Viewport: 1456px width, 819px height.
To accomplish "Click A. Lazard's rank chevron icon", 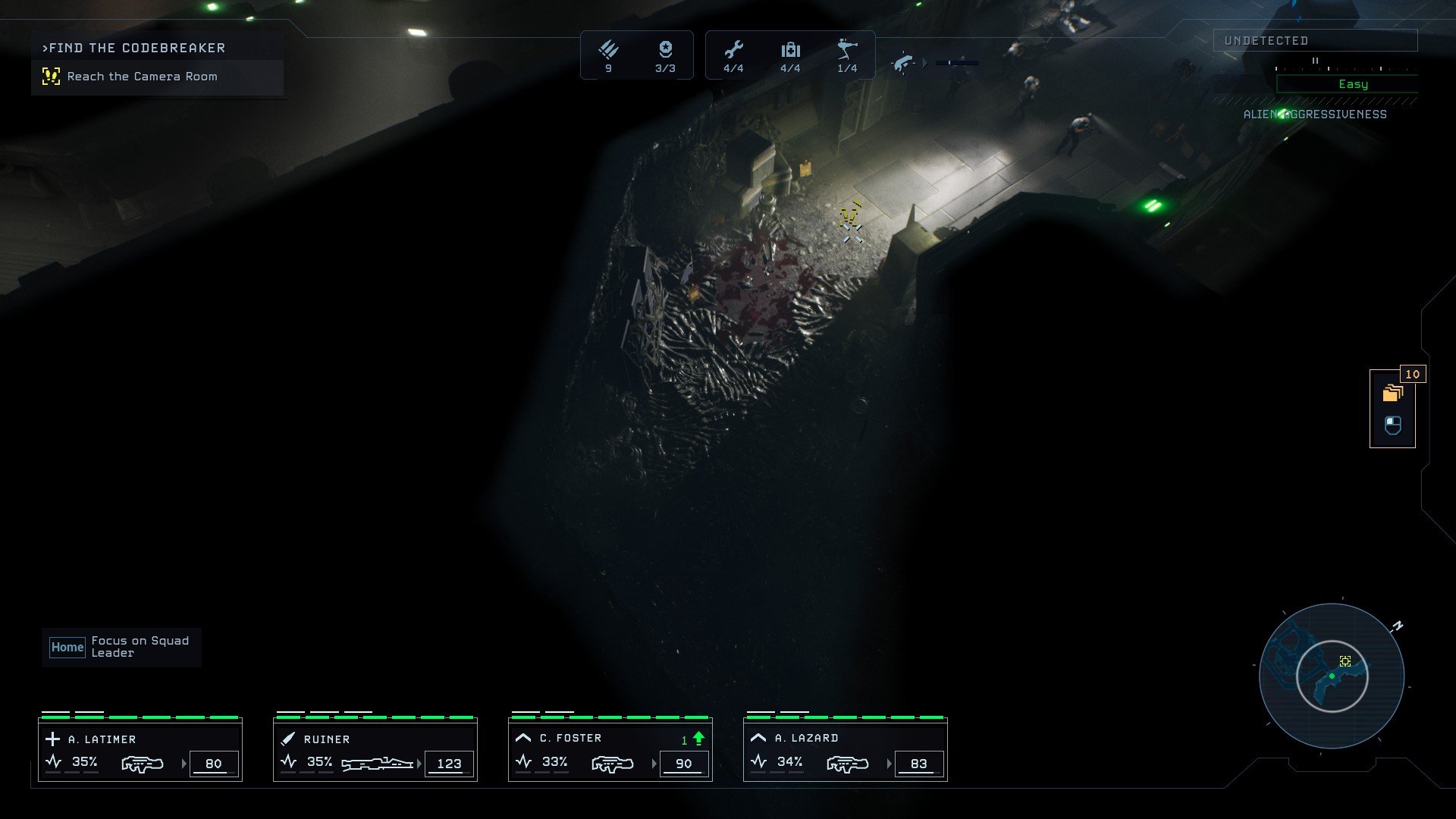I will tap(758, 737).
